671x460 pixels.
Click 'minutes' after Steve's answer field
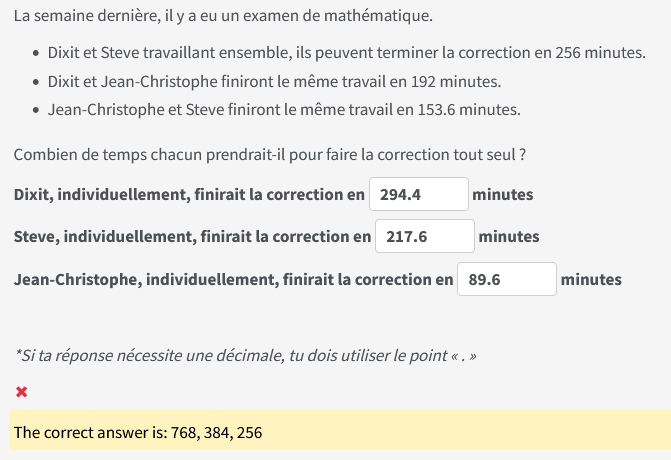[x=509, y=237]
